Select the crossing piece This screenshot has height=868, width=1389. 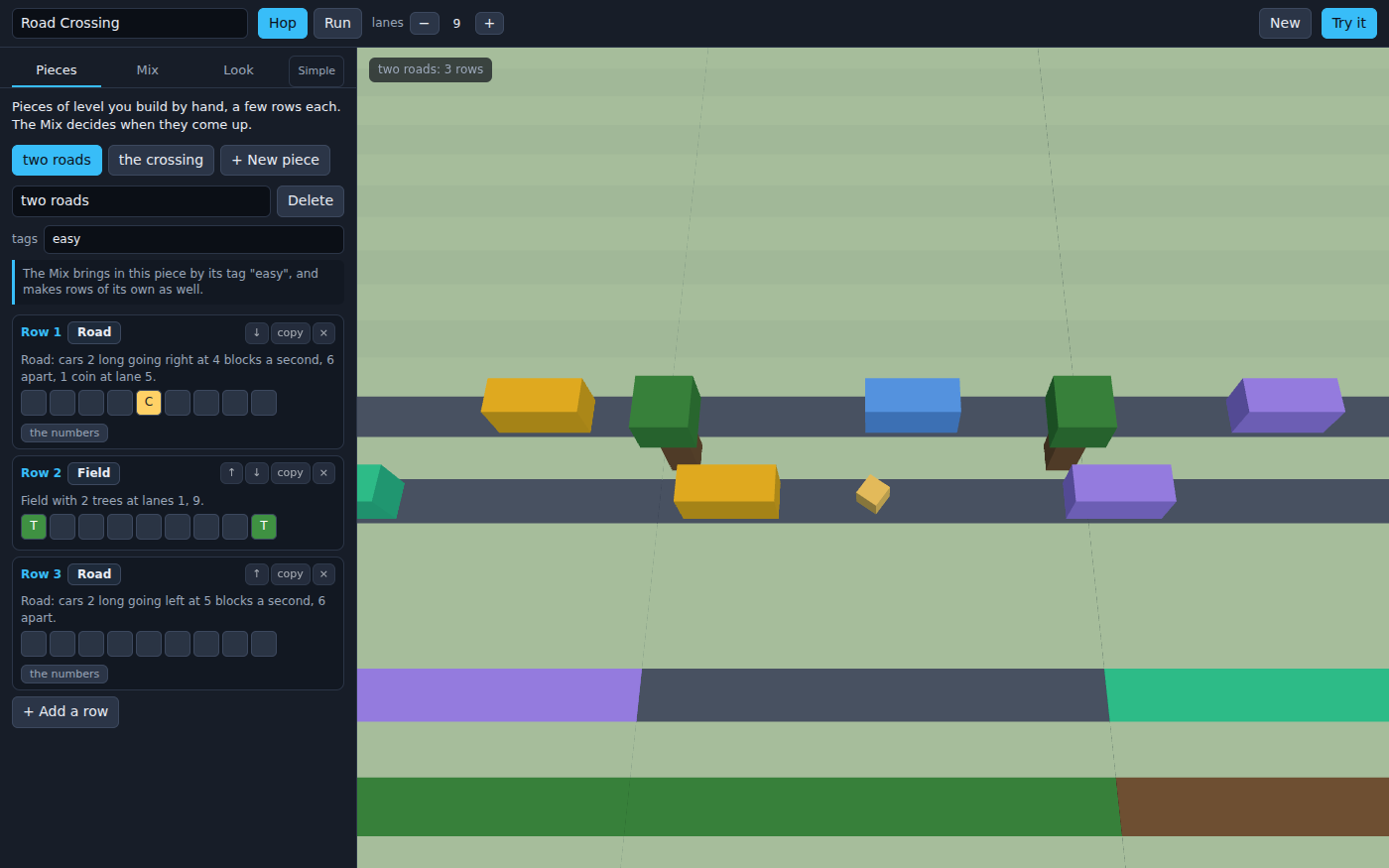(161, 160)
